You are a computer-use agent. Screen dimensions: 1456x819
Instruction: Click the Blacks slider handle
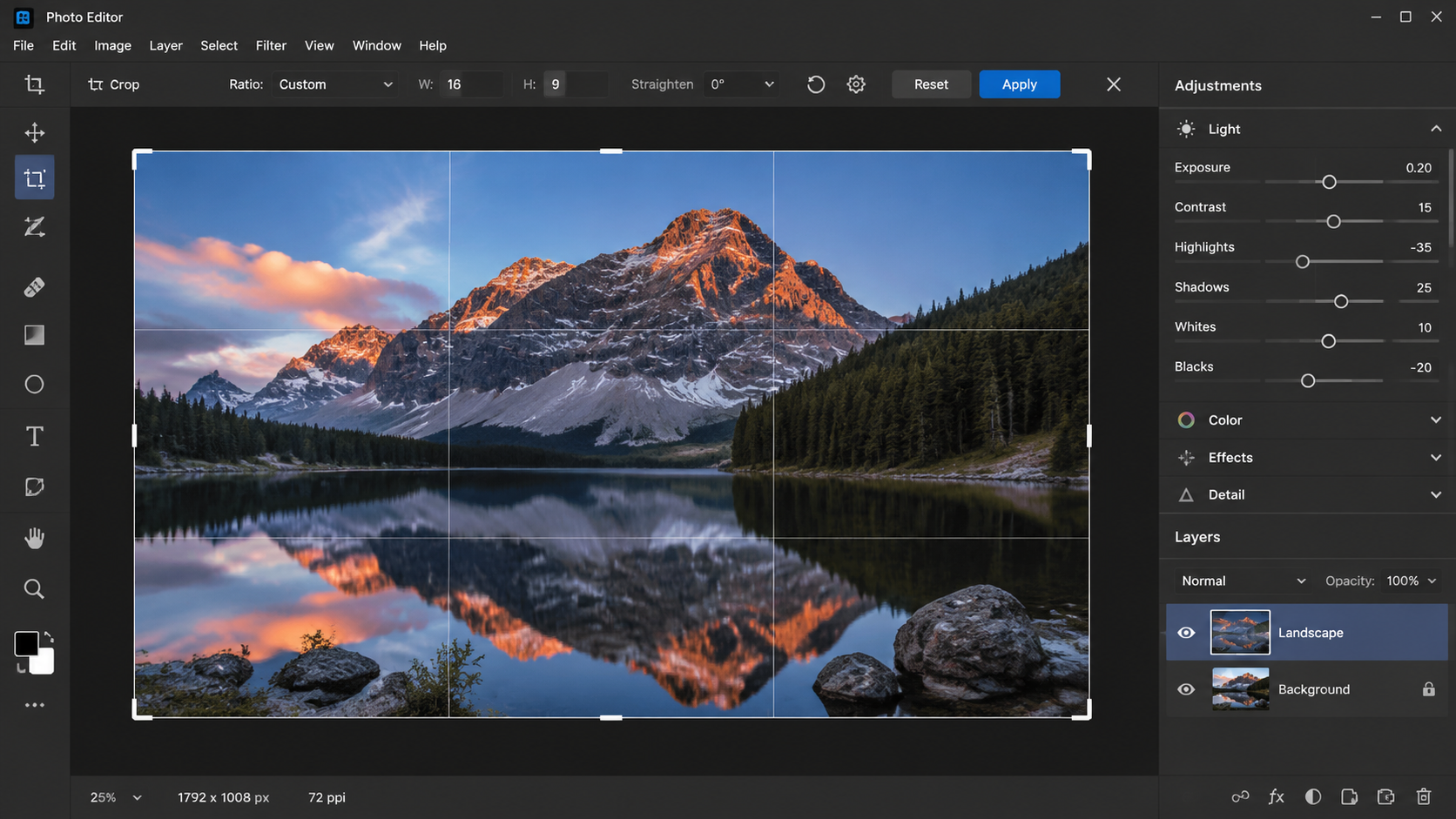tap(1307, 381)
